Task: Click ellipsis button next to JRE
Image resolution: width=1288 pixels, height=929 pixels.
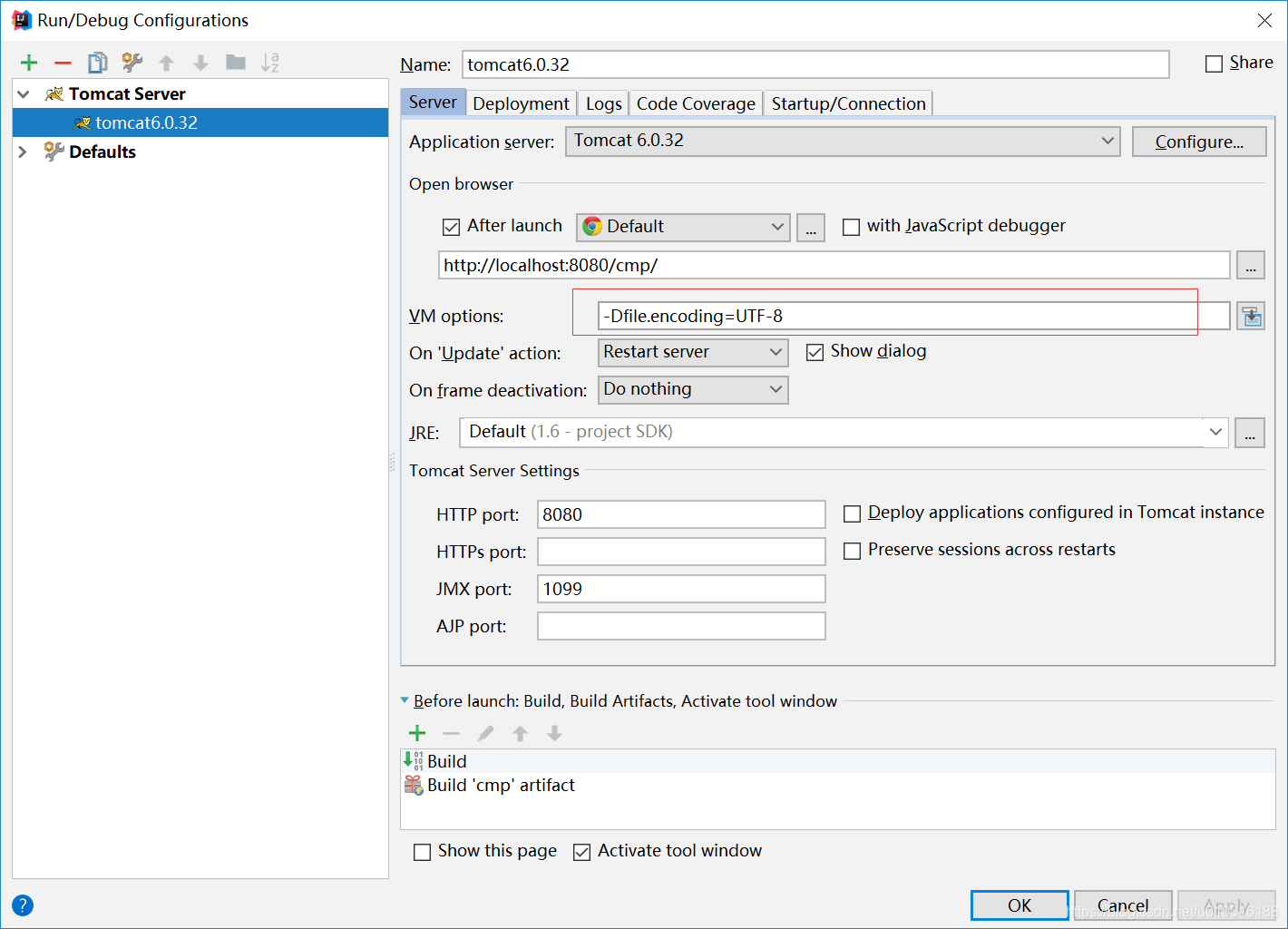Action: pos(1250,433)
